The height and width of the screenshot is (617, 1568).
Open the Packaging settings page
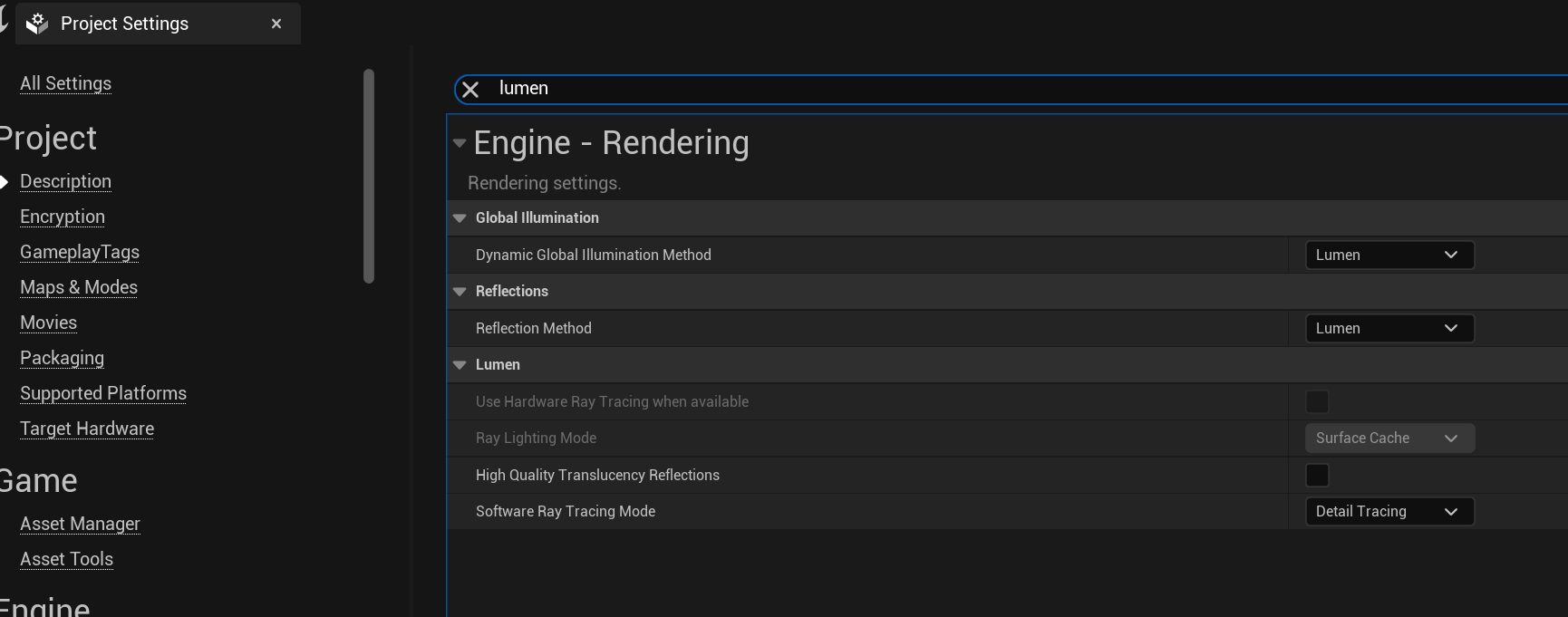(x=62, y=358)
